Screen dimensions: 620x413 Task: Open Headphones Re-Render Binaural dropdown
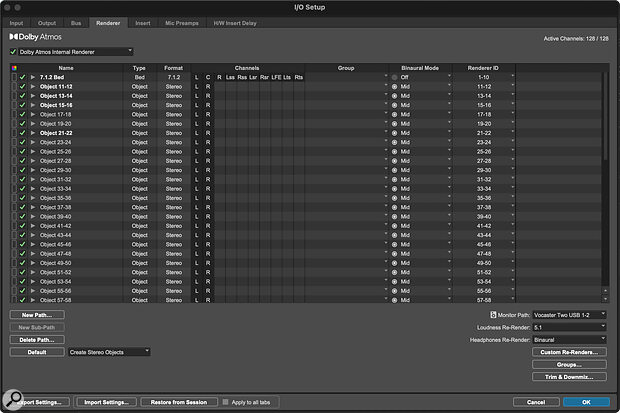pyautogui.click(x=569, y=339)
